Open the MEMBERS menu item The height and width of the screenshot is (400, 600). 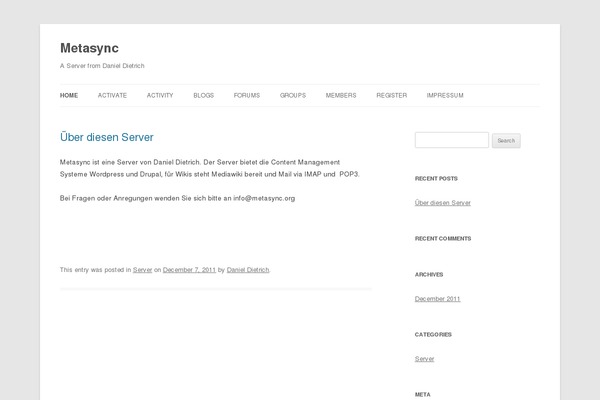tap(341, 95)
